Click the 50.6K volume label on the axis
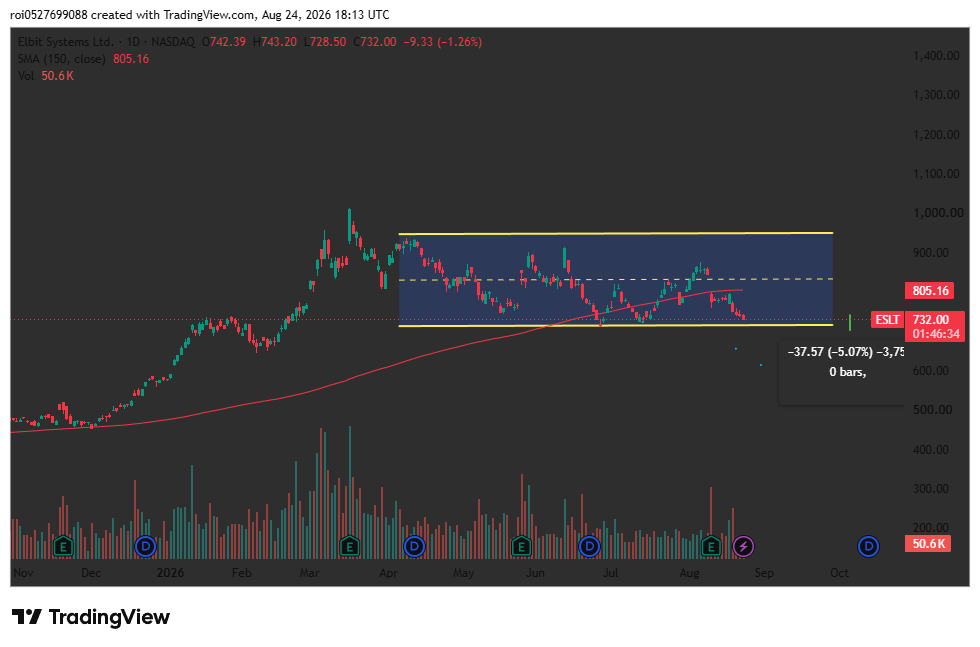Screen dimensions: 980x647 928,543
